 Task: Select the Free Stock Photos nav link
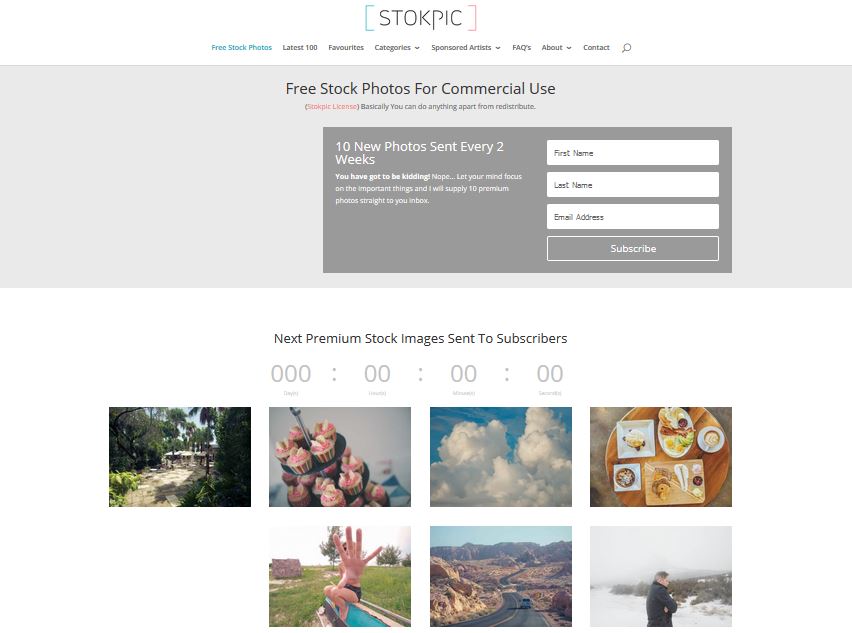tap(242, 48)
